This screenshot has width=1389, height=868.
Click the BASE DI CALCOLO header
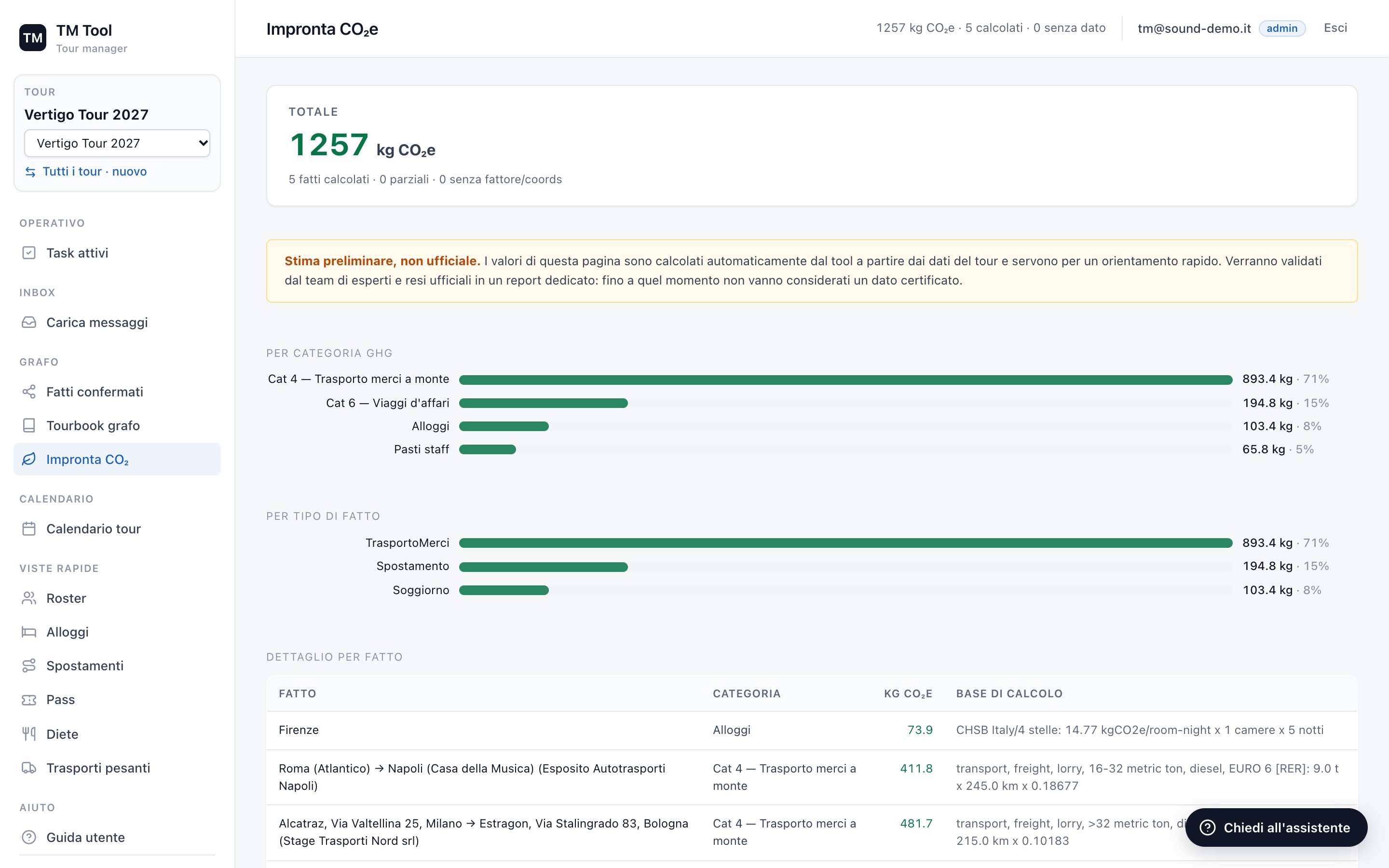coord(1009,693)
